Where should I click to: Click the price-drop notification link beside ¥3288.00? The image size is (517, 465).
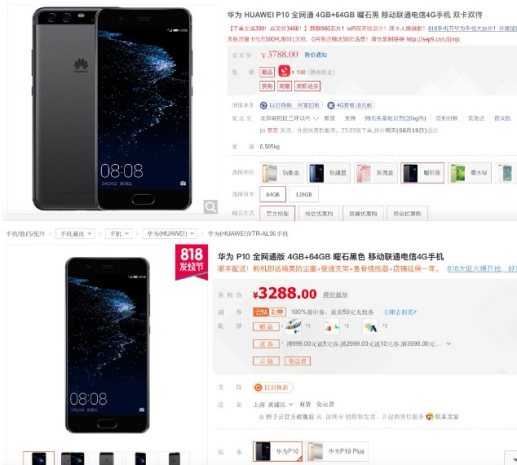click(335, 295)
